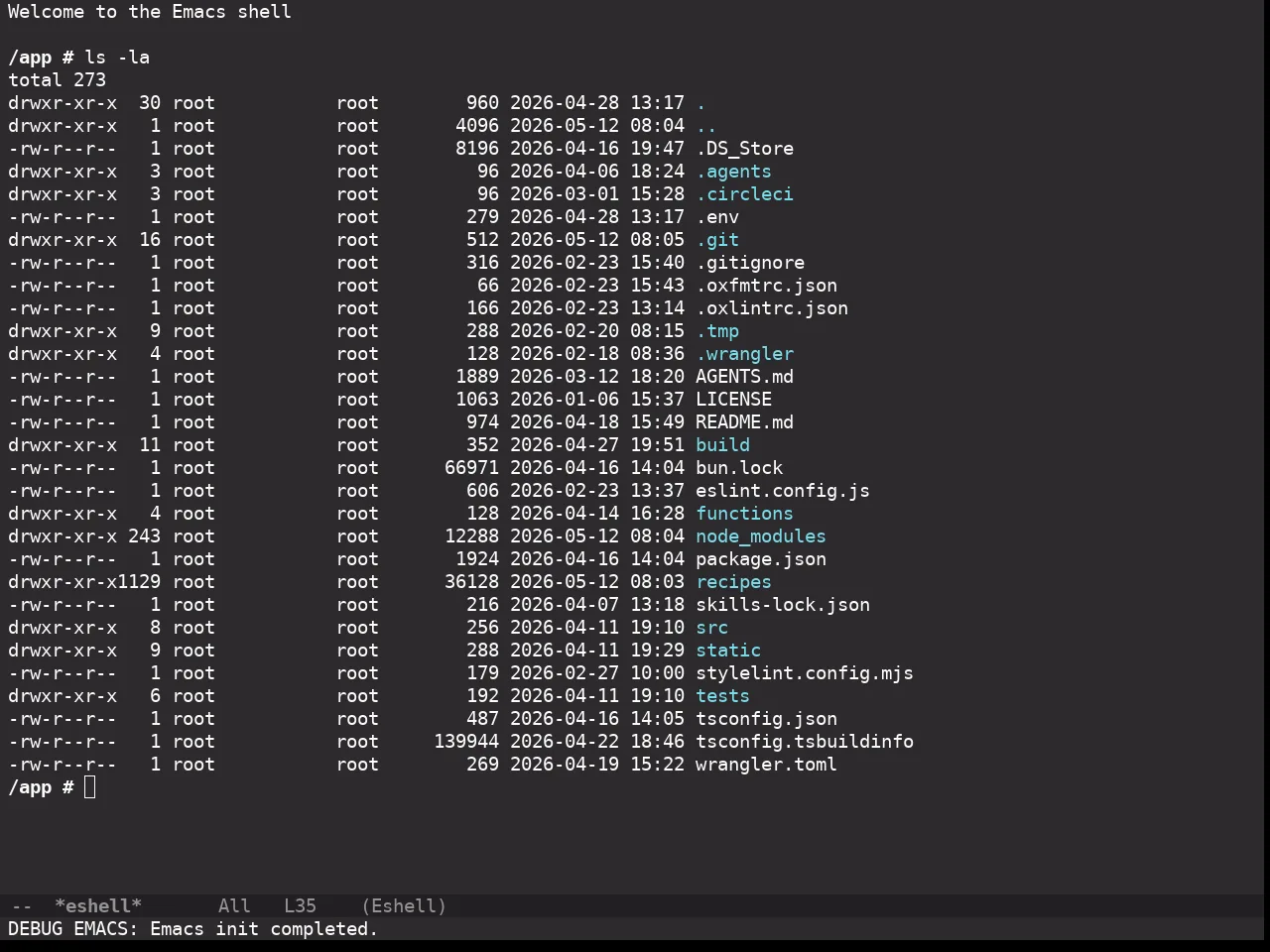Click the (Eshell) major mode indicator

click(x=404, y=906)
